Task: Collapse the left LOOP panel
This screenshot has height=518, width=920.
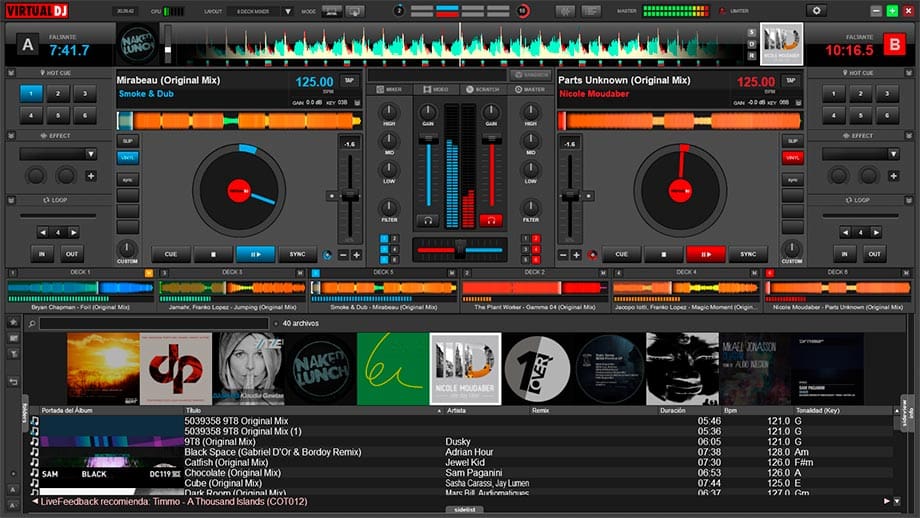Action: [x=11, y=200]
